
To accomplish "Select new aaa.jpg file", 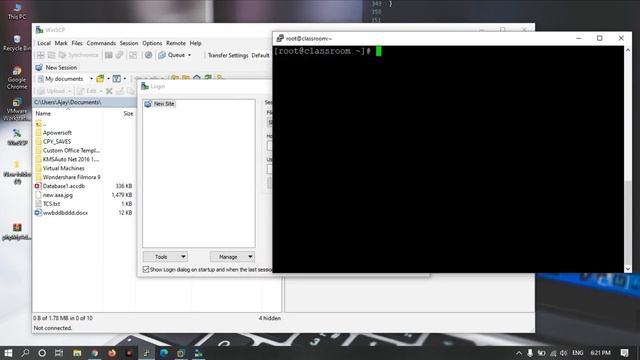I will (58, 195).
